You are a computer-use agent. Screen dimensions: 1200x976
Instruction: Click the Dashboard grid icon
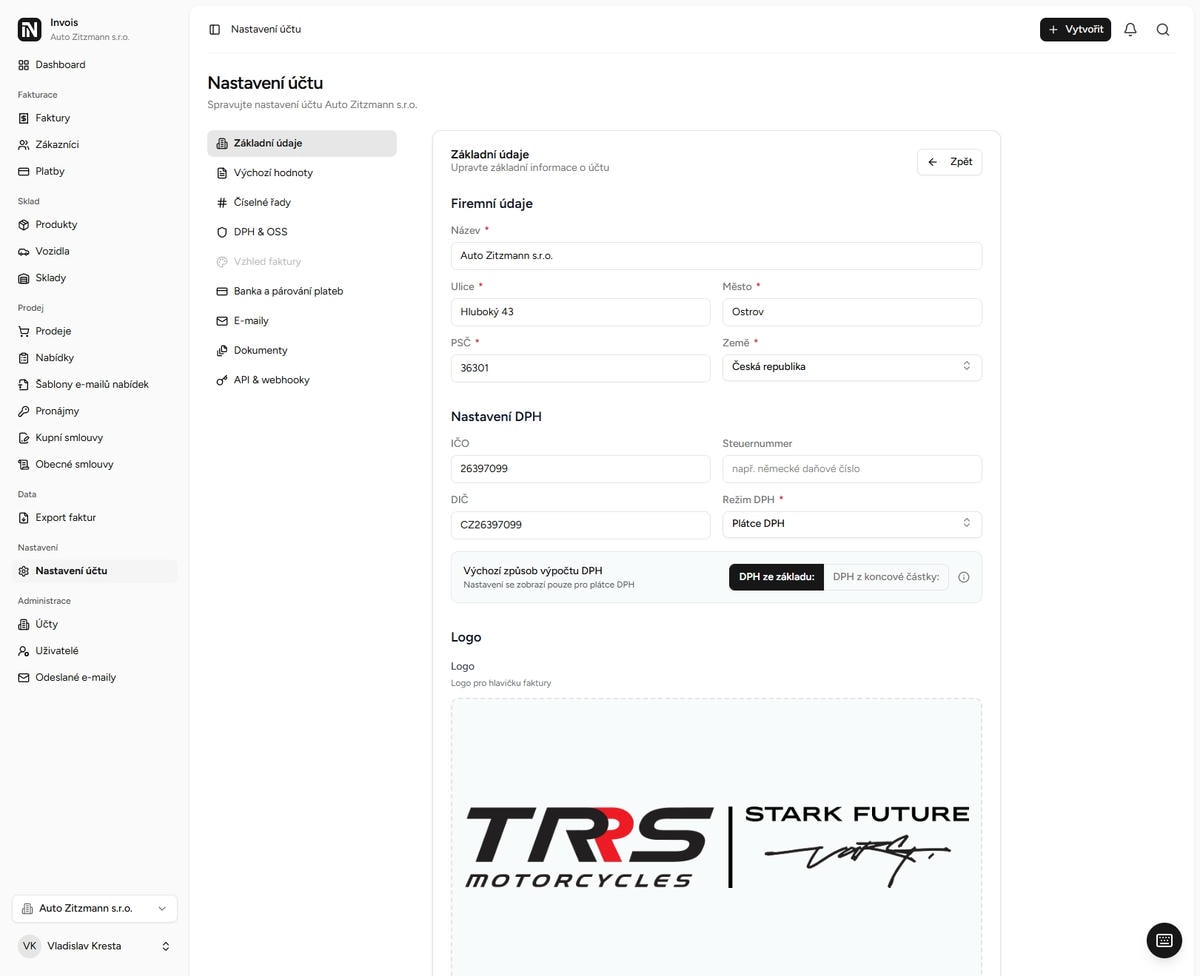pyautogui.click(x=24, y=65)
